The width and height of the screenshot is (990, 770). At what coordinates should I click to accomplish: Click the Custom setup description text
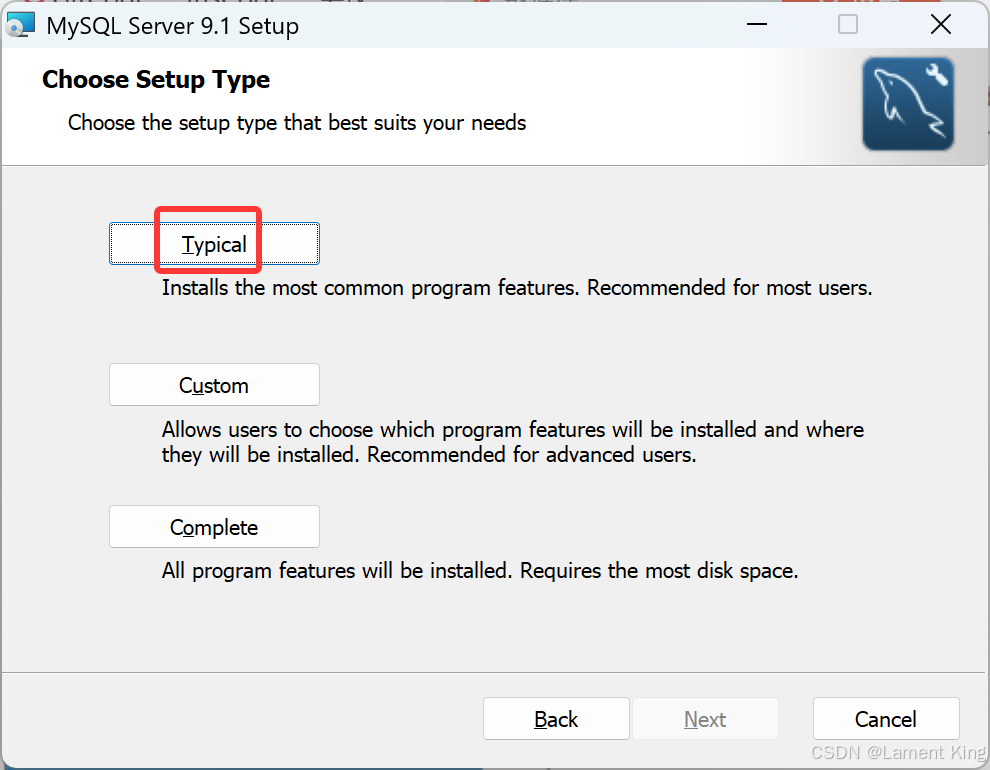pyautogui.click(x=512, y=441)
